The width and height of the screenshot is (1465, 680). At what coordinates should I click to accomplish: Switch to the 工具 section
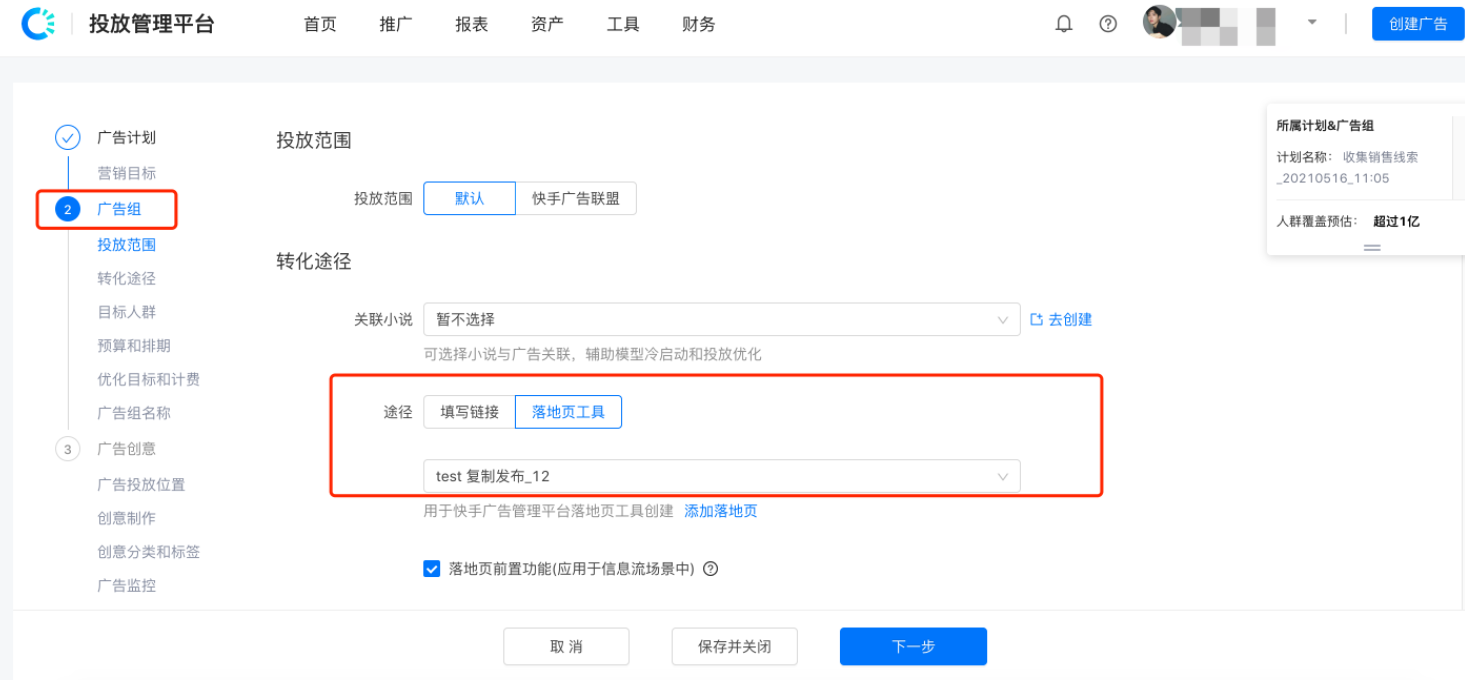tap(622, 24)
